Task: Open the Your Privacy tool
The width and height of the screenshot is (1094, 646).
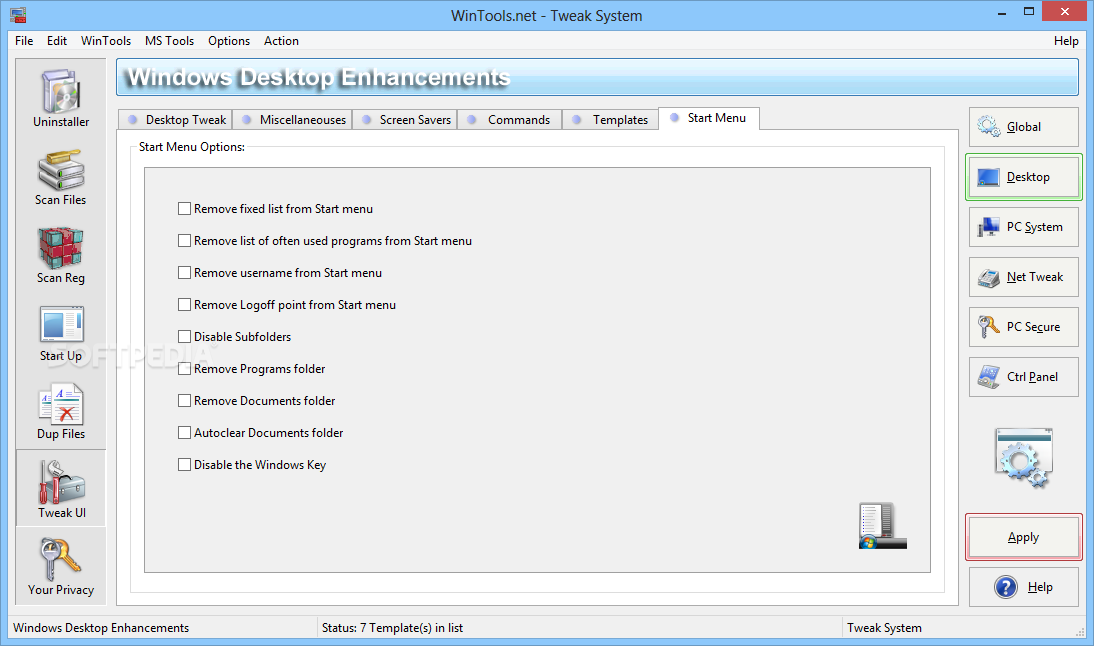Action: tap(61, 566)
